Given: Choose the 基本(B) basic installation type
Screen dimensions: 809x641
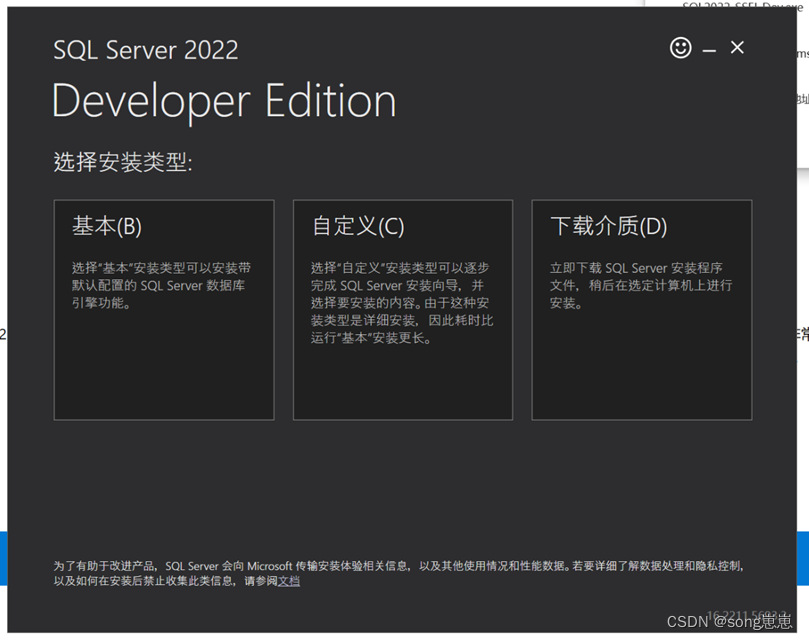Looking at the screenshot, I should (x=164, y=310).
